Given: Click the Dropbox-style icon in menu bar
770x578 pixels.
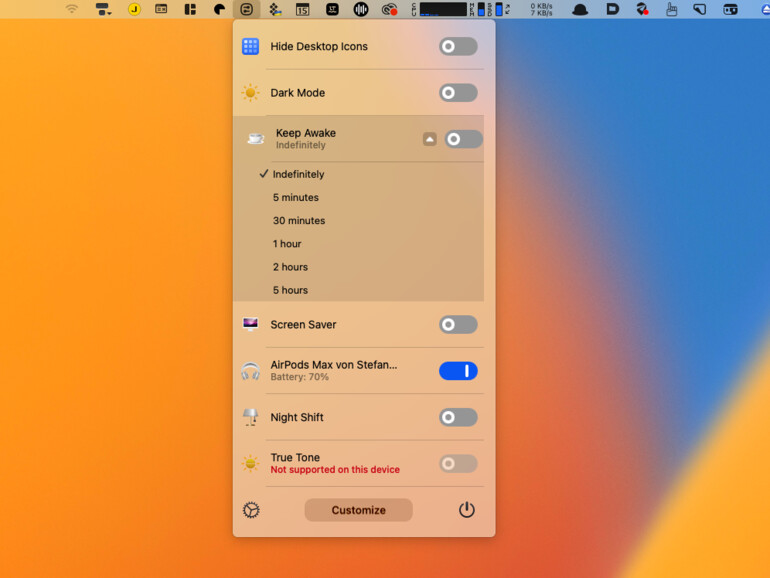Looking at the screenshot, I should tap(275, 9).
